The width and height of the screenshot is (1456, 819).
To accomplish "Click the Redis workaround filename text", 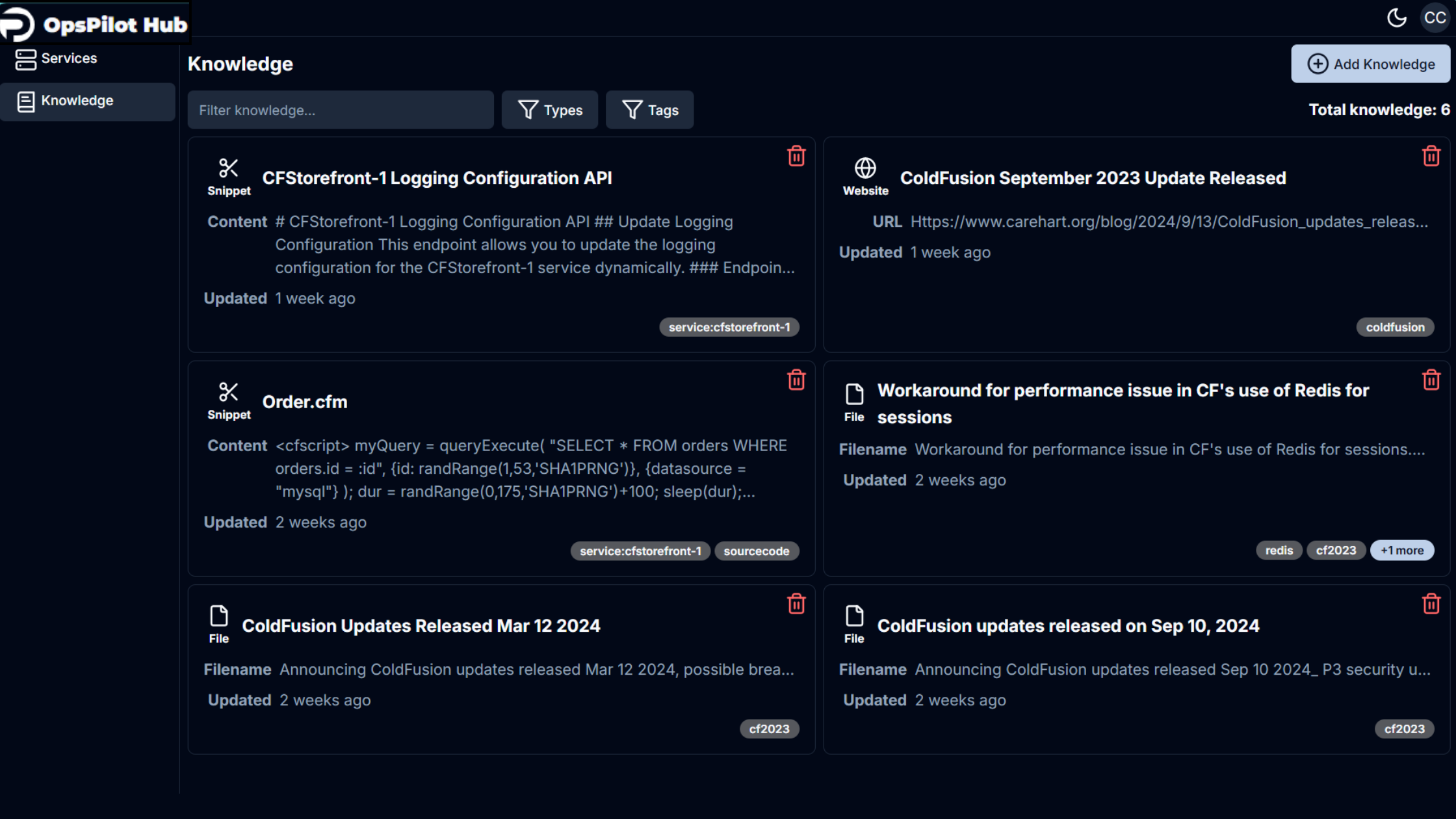I will (1170, 449).
